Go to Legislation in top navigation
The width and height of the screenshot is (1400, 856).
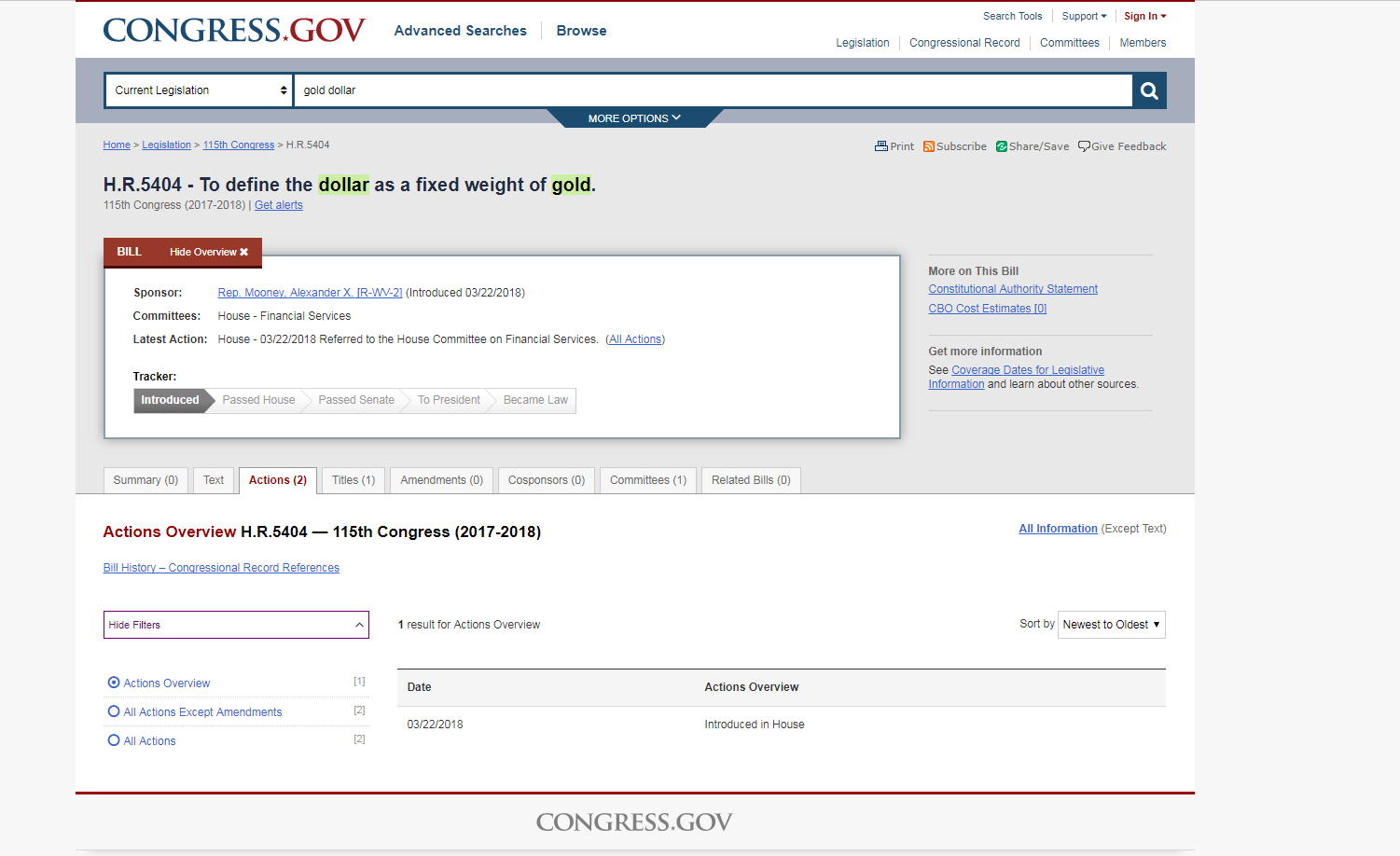(863, 43)
